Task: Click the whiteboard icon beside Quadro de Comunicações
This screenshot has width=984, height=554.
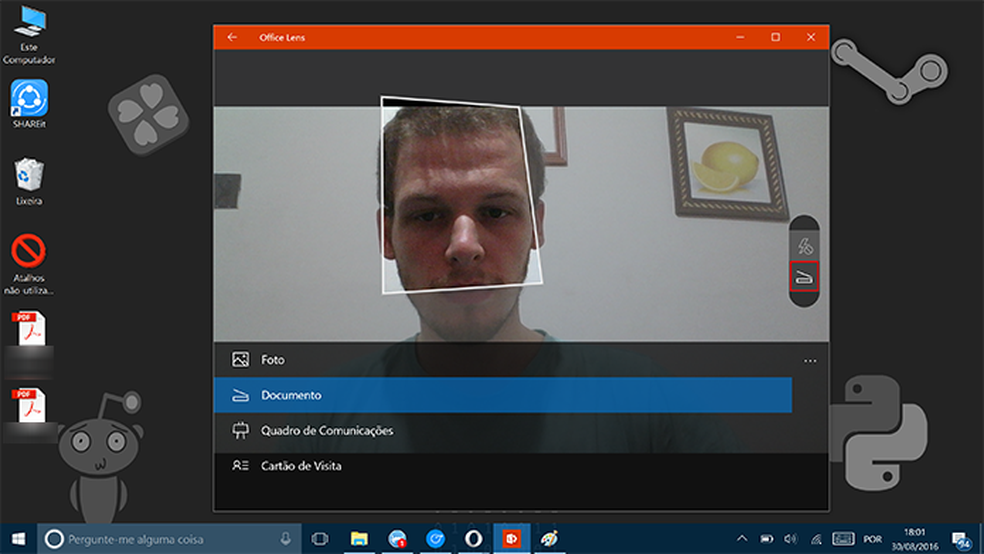Action: 240,430
